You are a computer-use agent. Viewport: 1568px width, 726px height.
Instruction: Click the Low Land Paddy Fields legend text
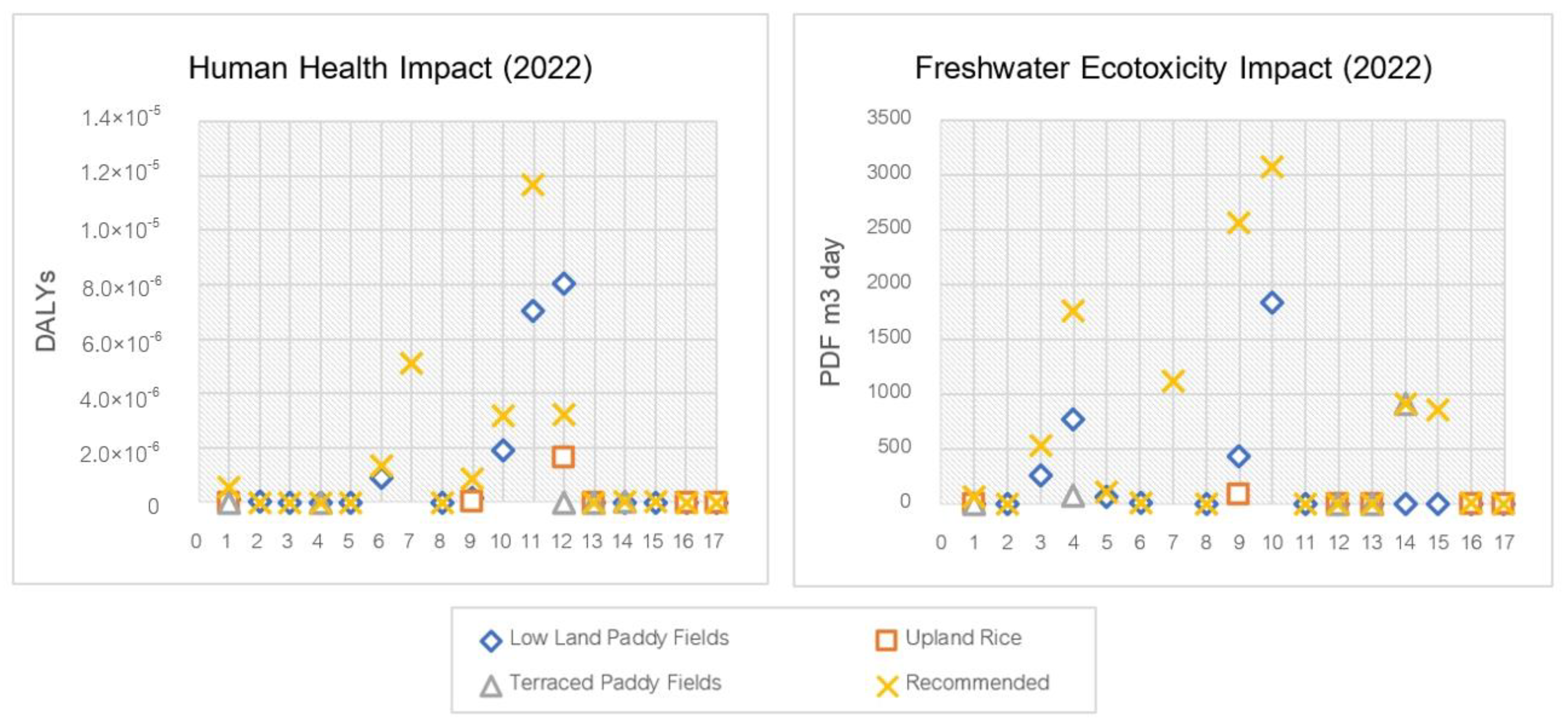tap(618, 638)
